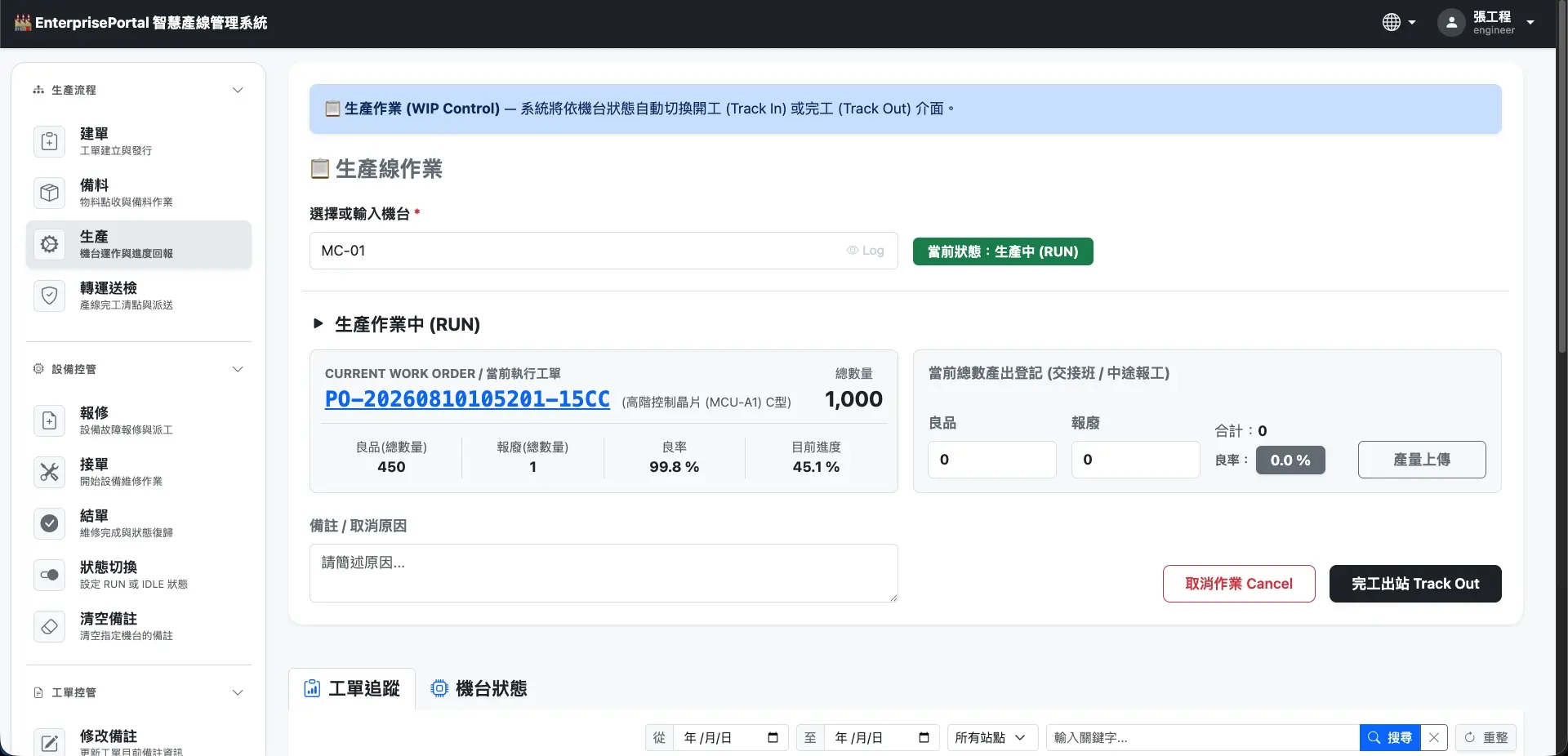Click 當前狀態:生產中 (RUN) status badge
The width and height of the screenshot is (1568, 756).
(1003, 251)
